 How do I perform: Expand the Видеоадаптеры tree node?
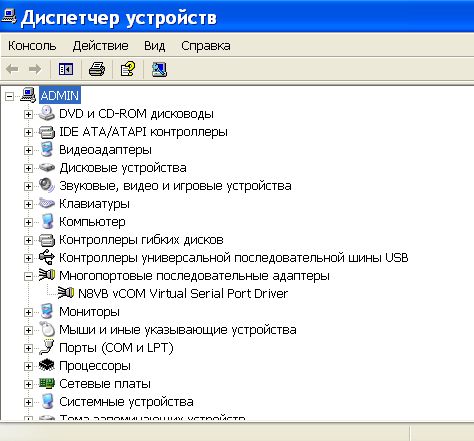(x=28, y=150)
